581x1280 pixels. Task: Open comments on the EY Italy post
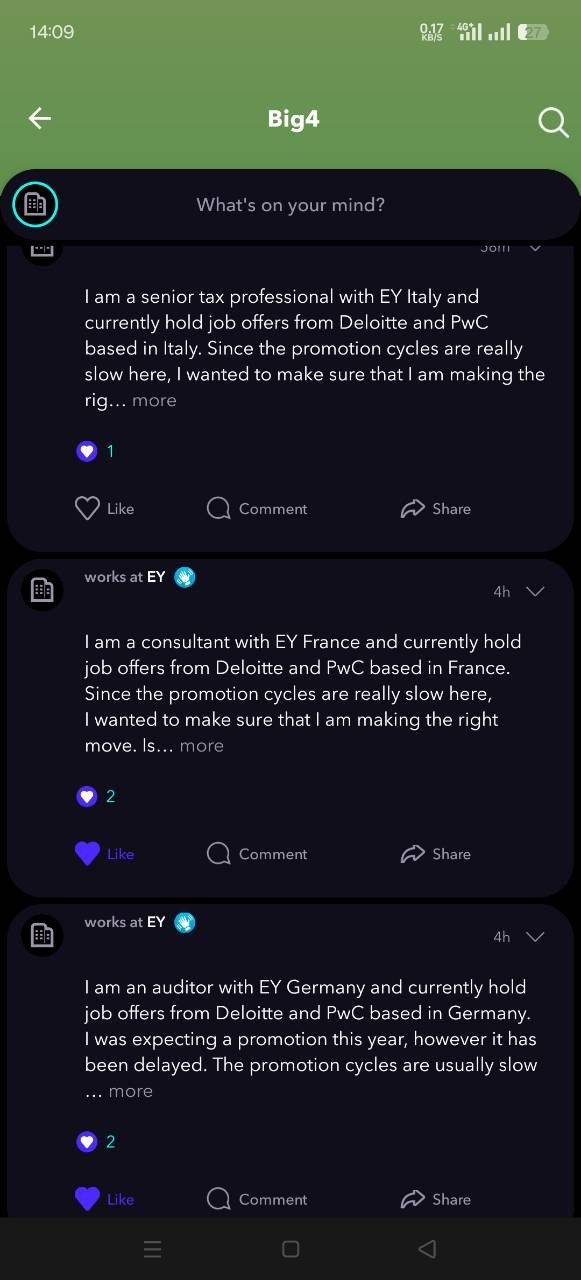pos(258,508)
